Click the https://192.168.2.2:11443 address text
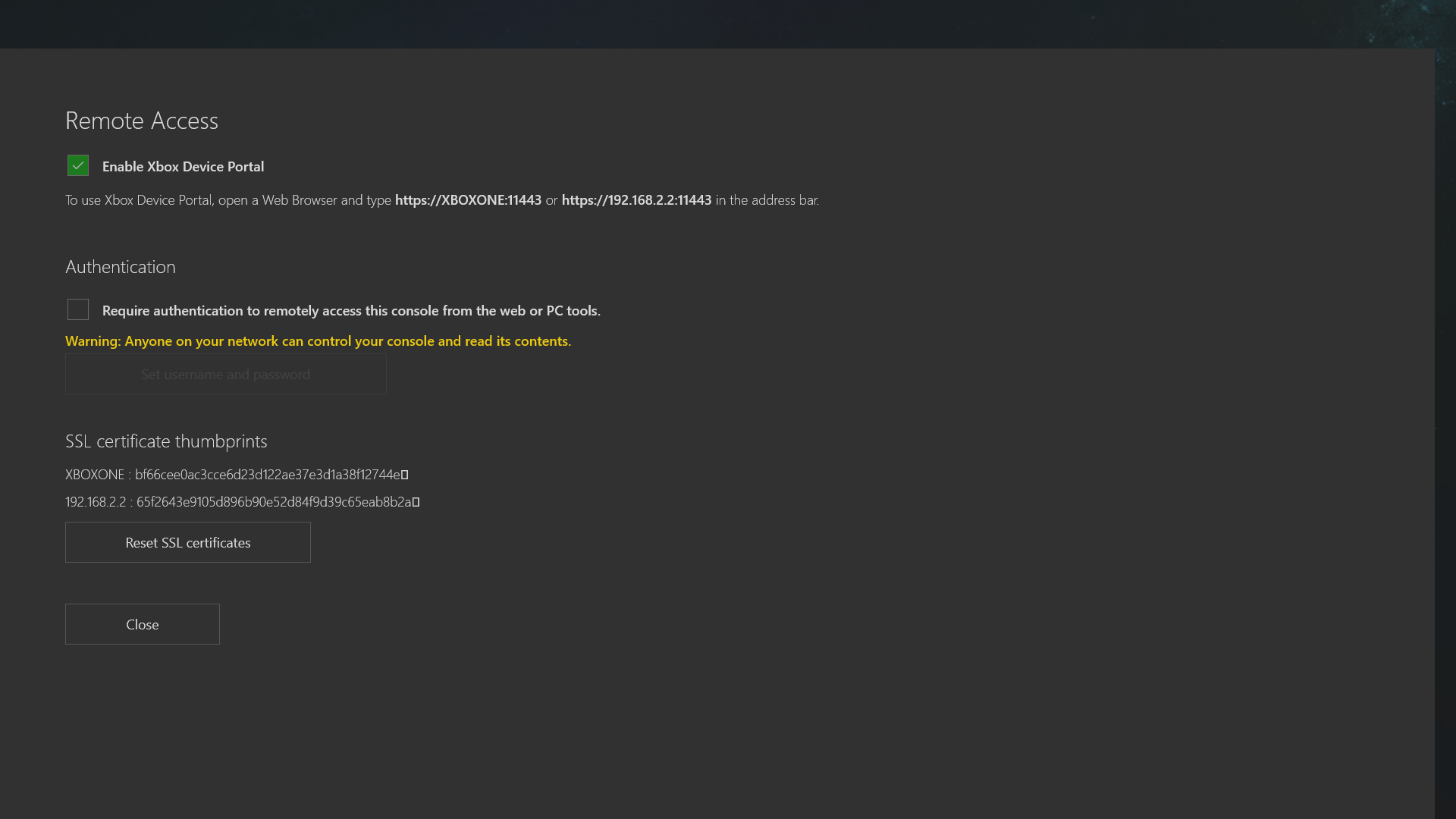The height and width of the screenshot is (819, 1456). (x=636, y=200)
